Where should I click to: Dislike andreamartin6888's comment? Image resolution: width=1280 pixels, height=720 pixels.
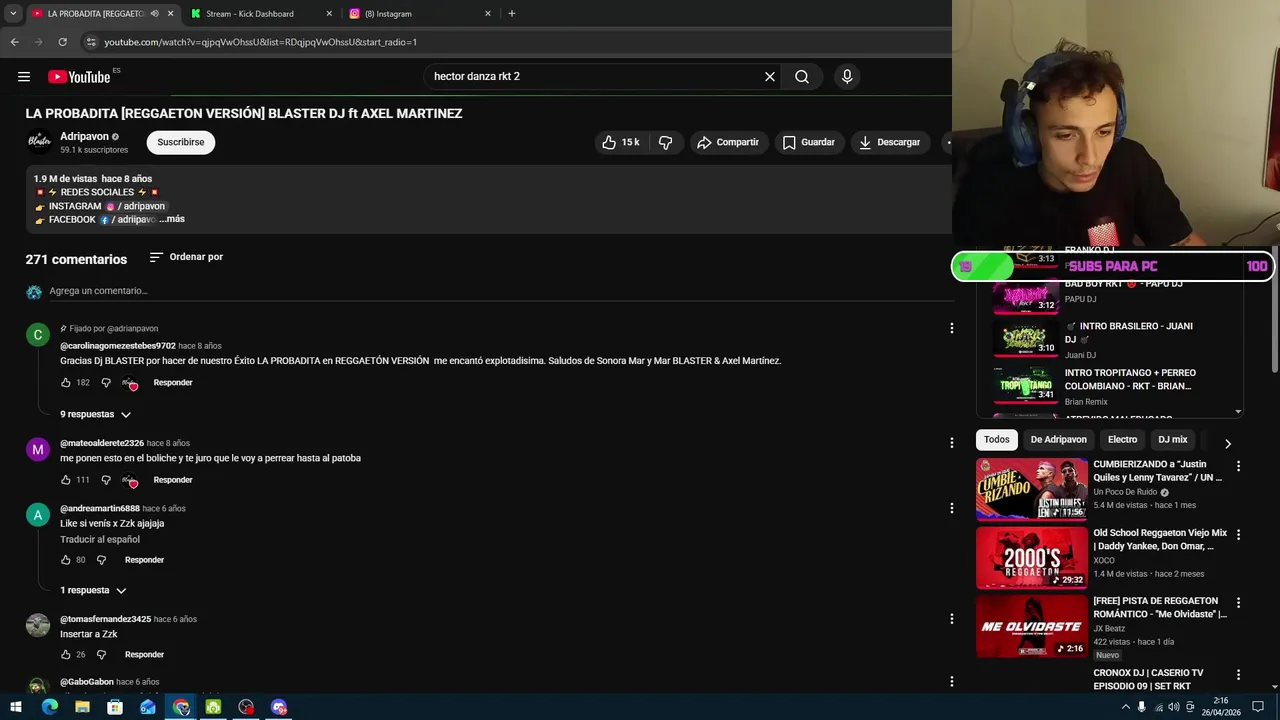(101, 560)
